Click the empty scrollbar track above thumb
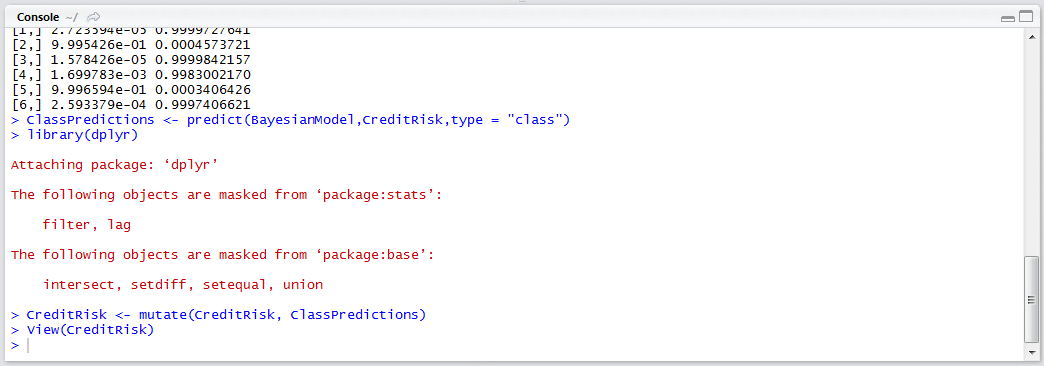This screenshot has height=366, width=1044. coord(1031,148)
